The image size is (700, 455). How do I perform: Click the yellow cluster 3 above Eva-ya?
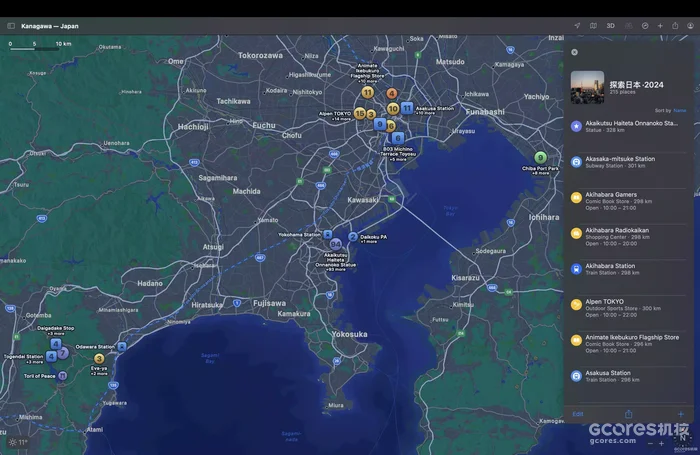coord(99,359)
